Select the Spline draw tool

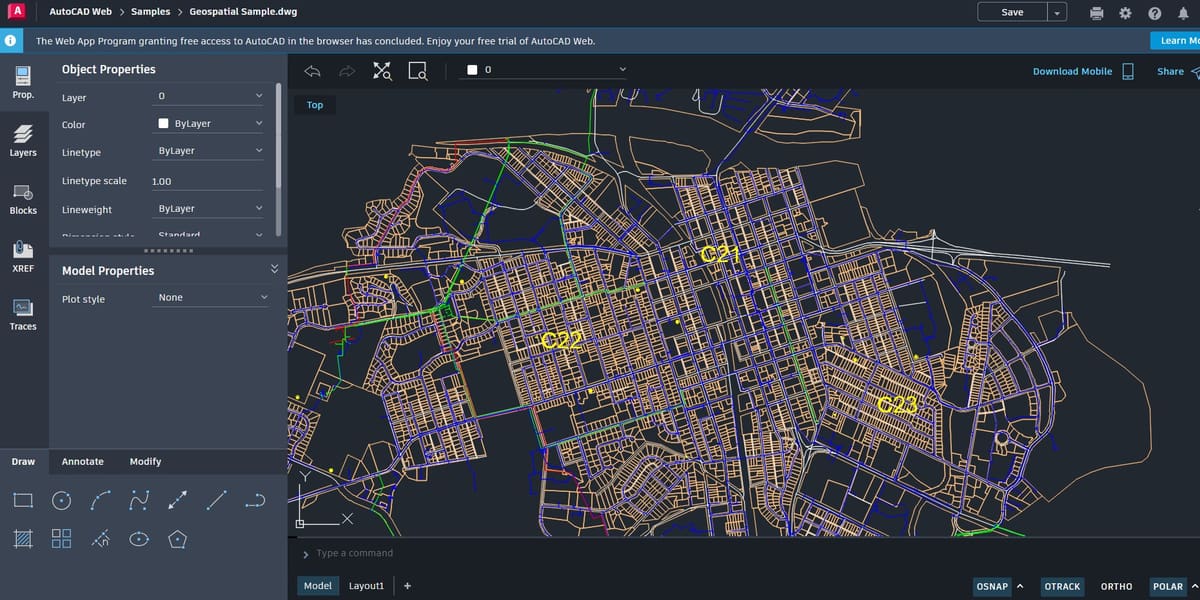point(139,499)
